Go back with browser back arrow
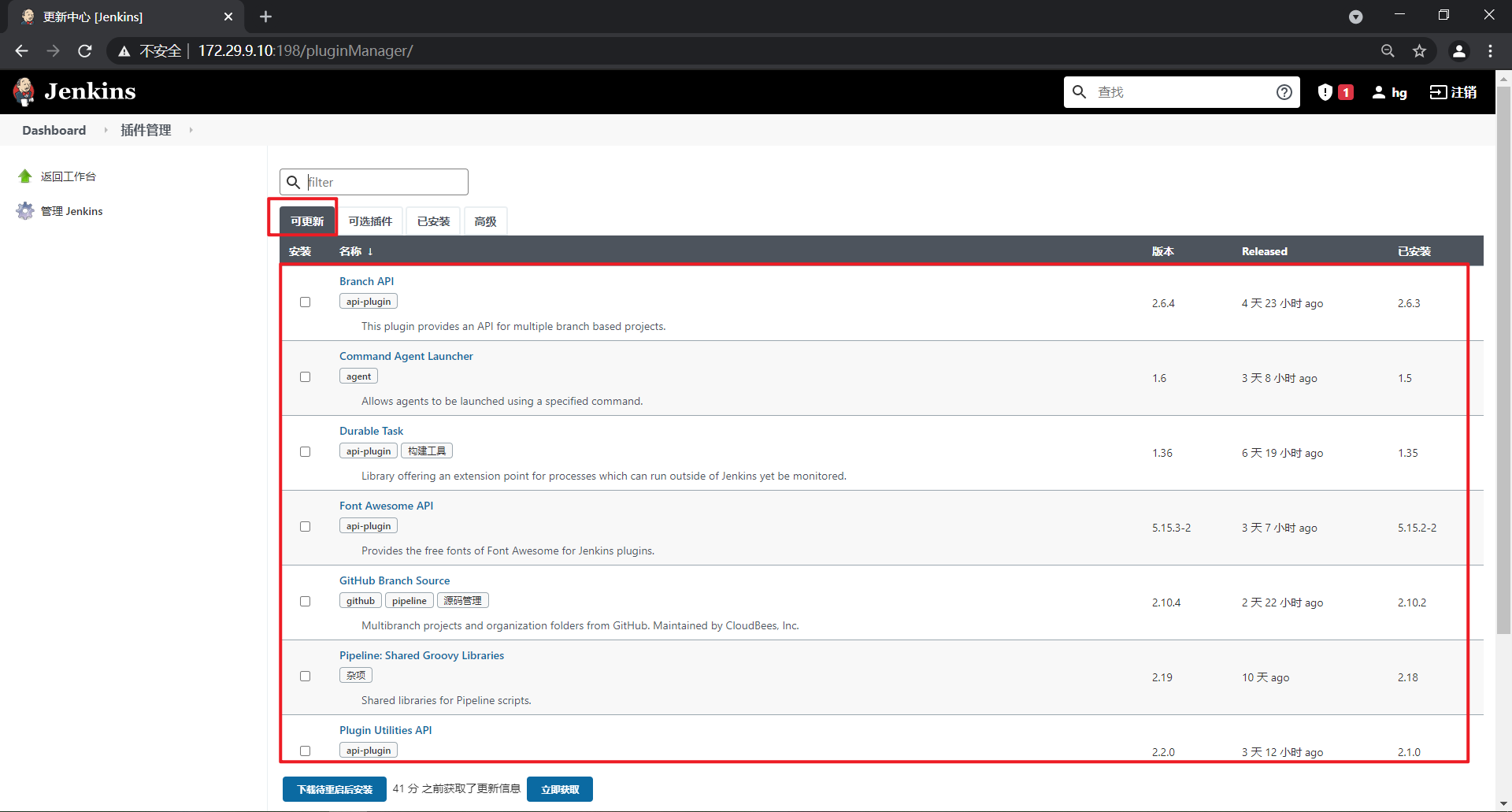 [21, 50]
